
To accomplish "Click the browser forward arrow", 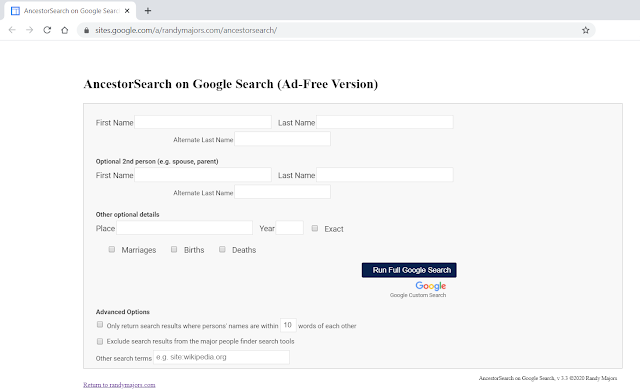I will (29, 30).
